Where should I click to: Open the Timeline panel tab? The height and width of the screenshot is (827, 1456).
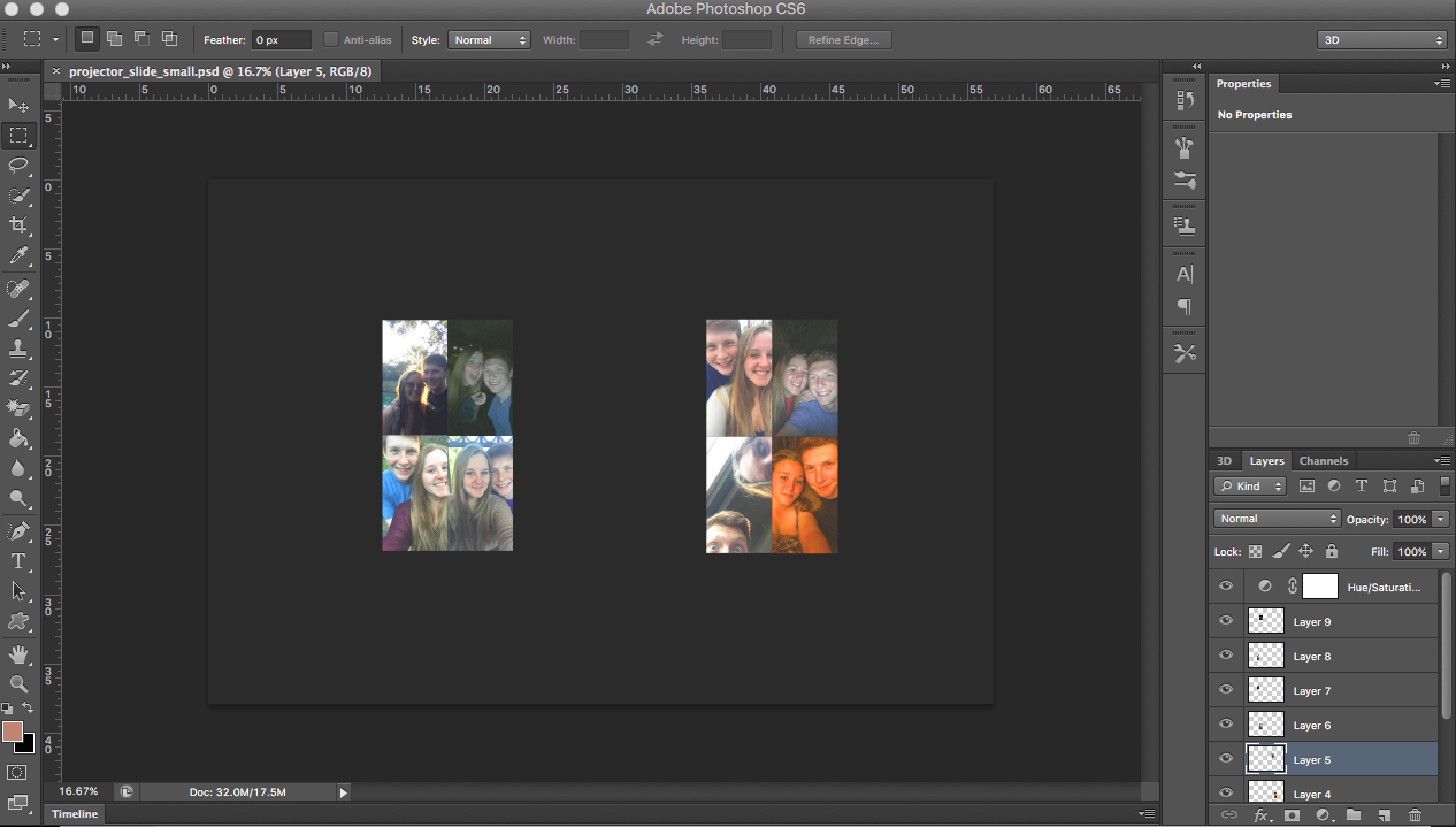tap(75, 814)
